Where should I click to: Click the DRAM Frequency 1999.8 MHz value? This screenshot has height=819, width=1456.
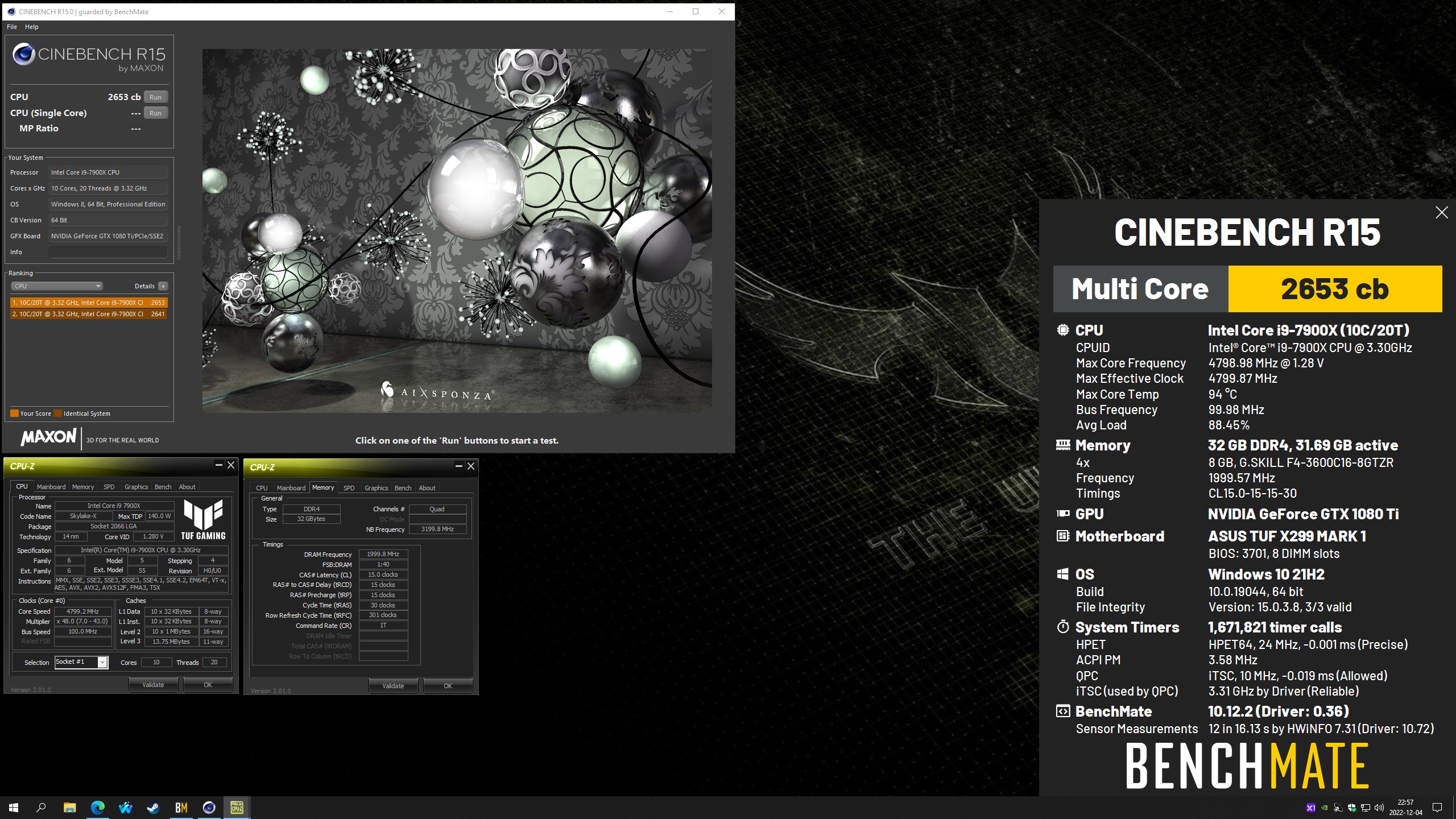pyautogui.click(x=383, y=554)
